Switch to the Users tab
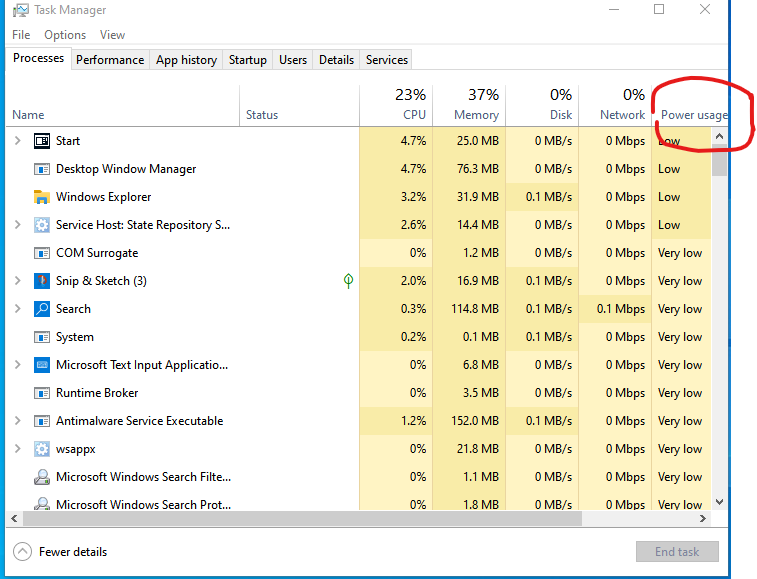The image size is (757, 579). click(293, 60)
